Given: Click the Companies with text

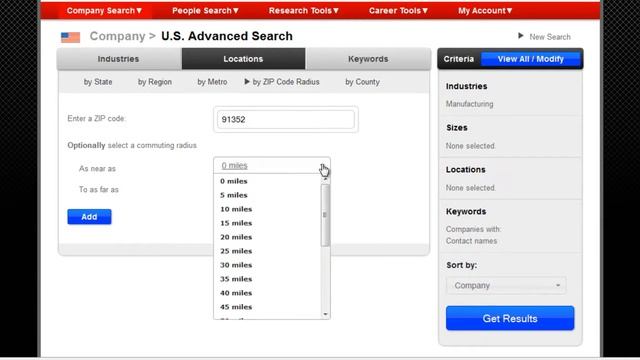Looking at the screenshot, I should (x=473, y=229).
